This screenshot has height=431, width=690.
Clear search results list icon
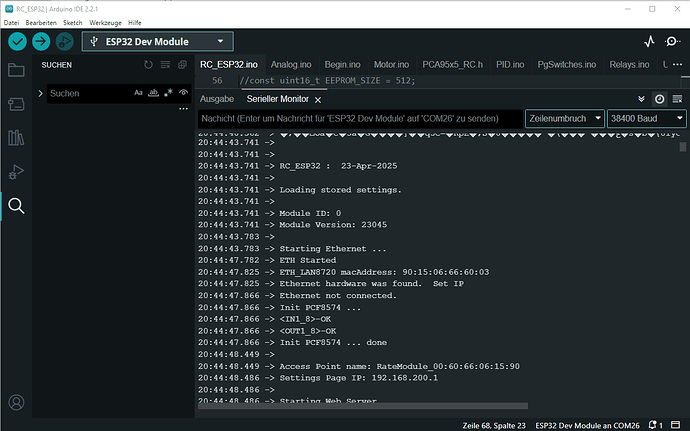click(165, 65)
